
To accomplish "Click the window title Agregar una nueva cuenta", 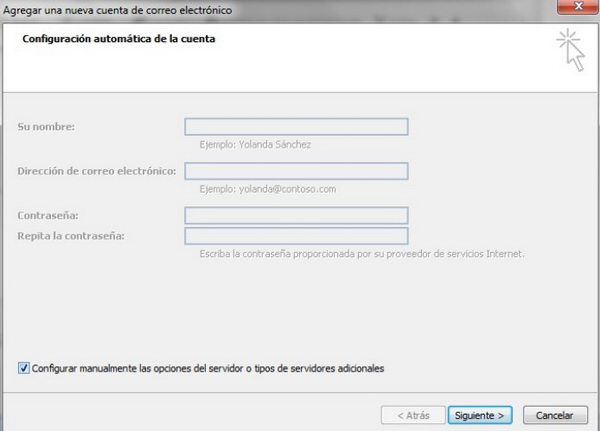I will 117,10.
